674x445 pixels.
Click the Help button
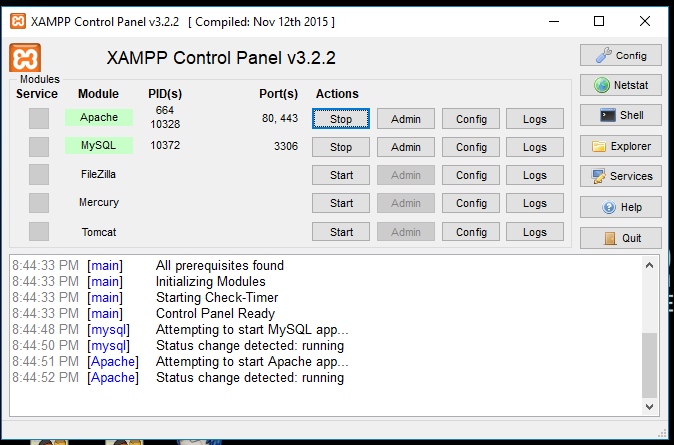(x=621, y=207)
